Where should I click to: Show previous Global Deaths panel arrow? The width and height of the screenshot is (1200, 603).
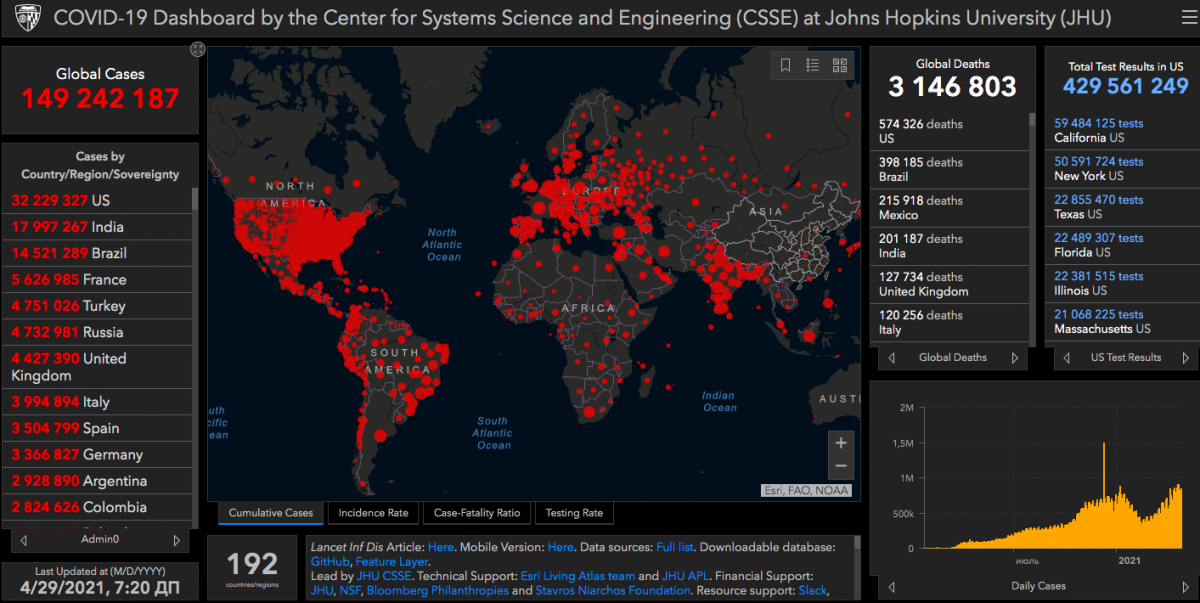tap(891, 357)
